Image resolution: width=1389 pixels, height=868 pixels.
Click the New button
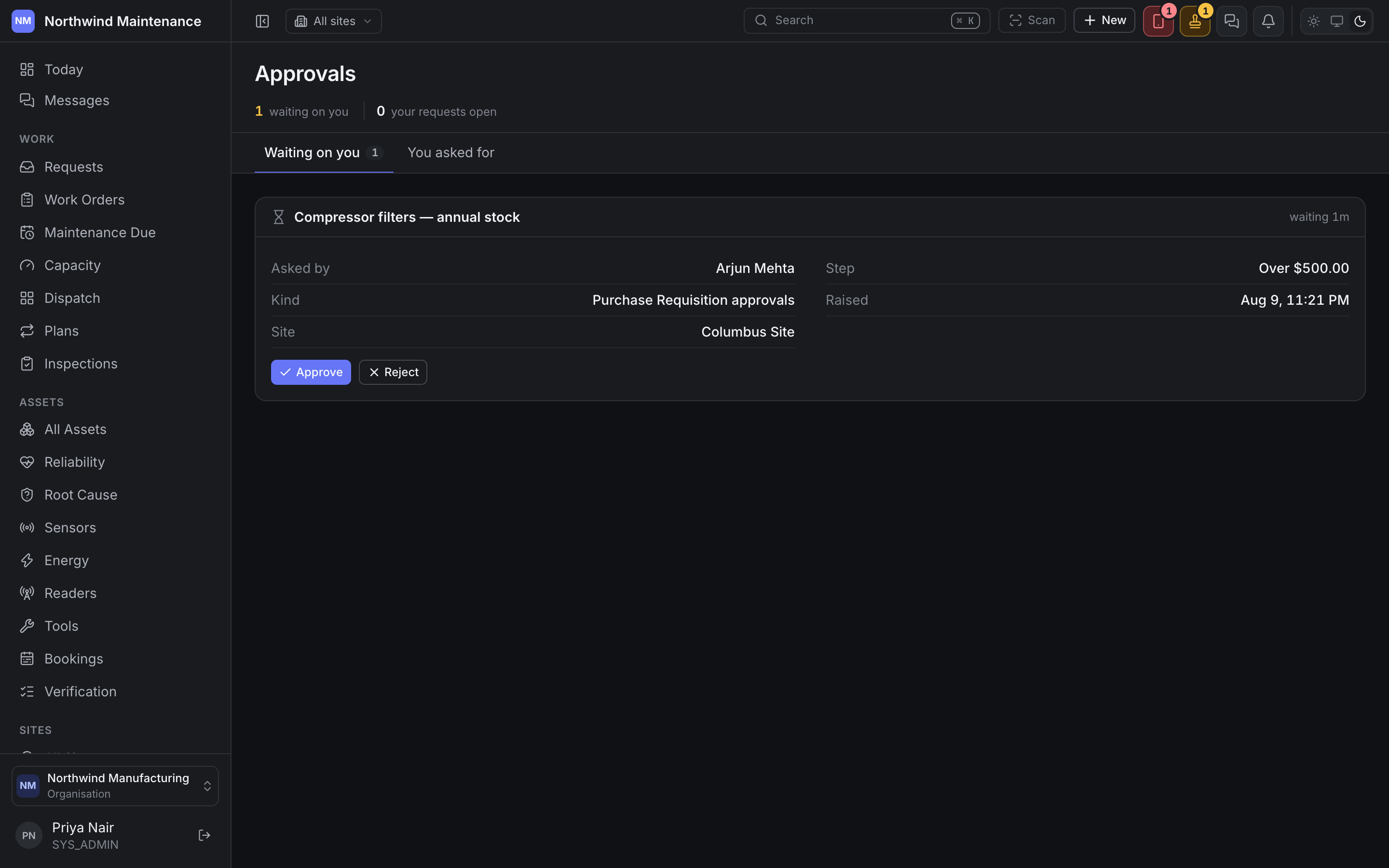pos(1104,21)
